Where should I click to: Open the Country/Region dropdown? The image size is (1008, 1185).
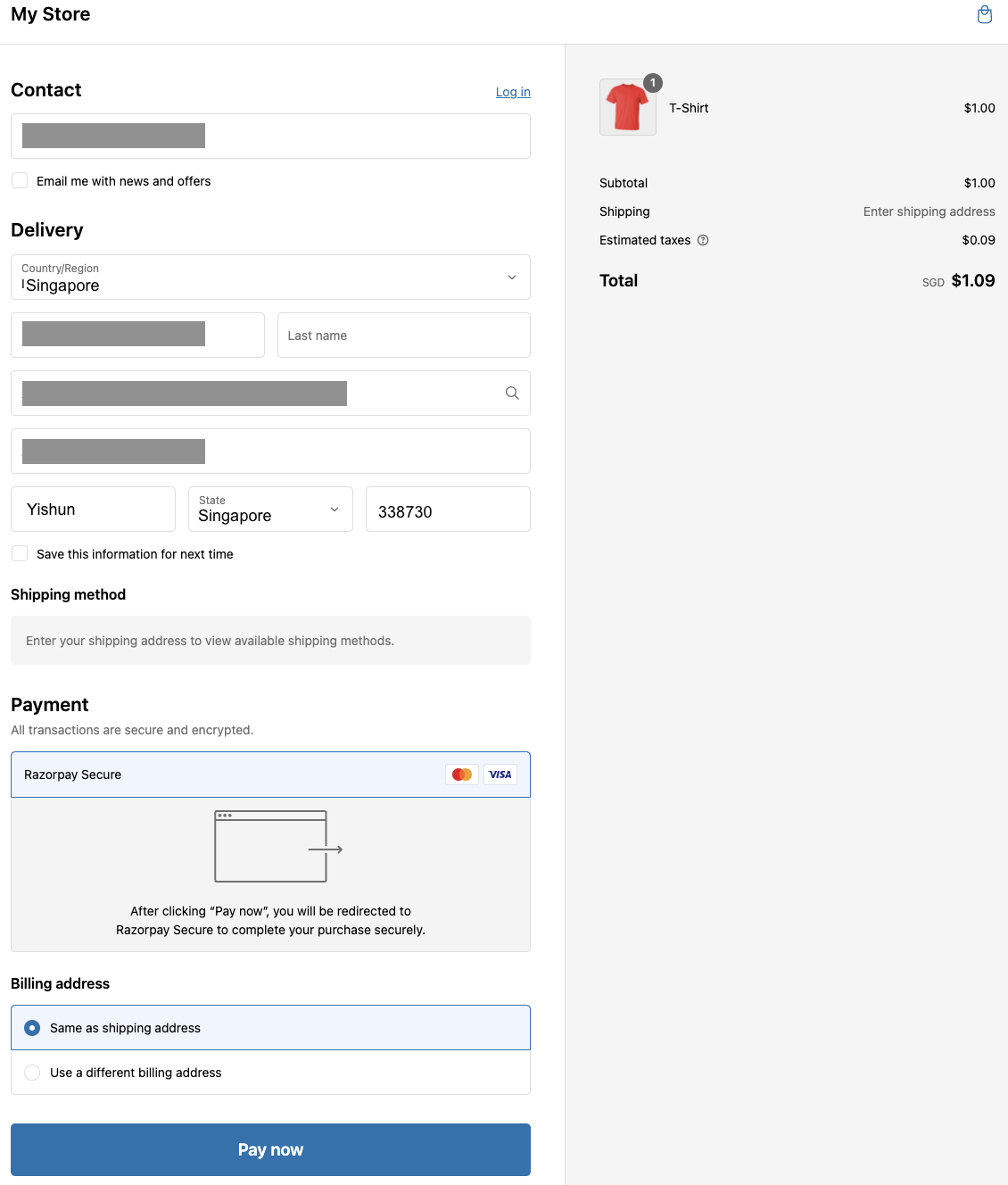coord(270,277)
